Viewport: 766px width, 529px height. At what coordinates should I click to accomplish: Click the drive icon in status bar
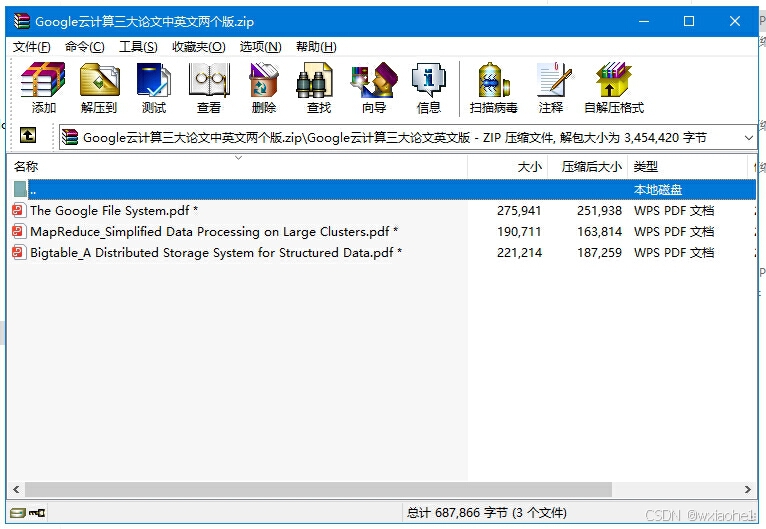(x=18, y=513)
